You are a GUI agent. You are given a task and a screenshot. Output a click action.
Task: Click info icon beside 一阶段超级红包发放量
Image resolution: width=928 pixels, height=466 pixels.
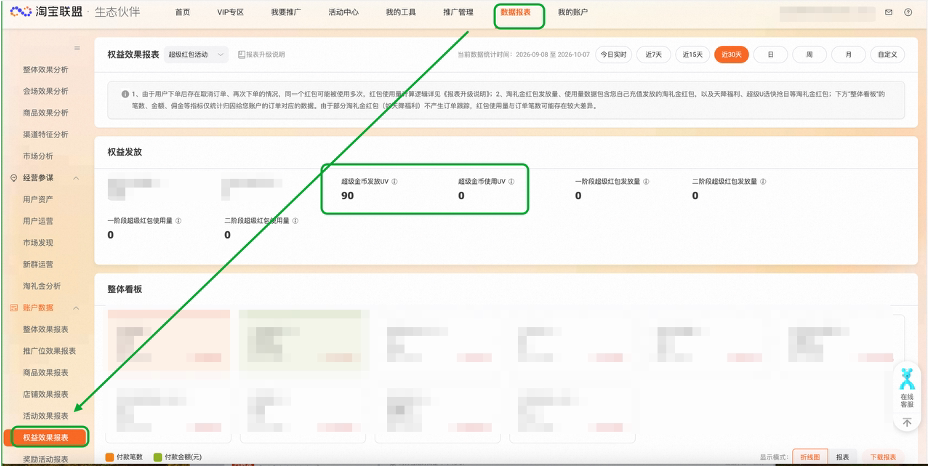point(646,182)
